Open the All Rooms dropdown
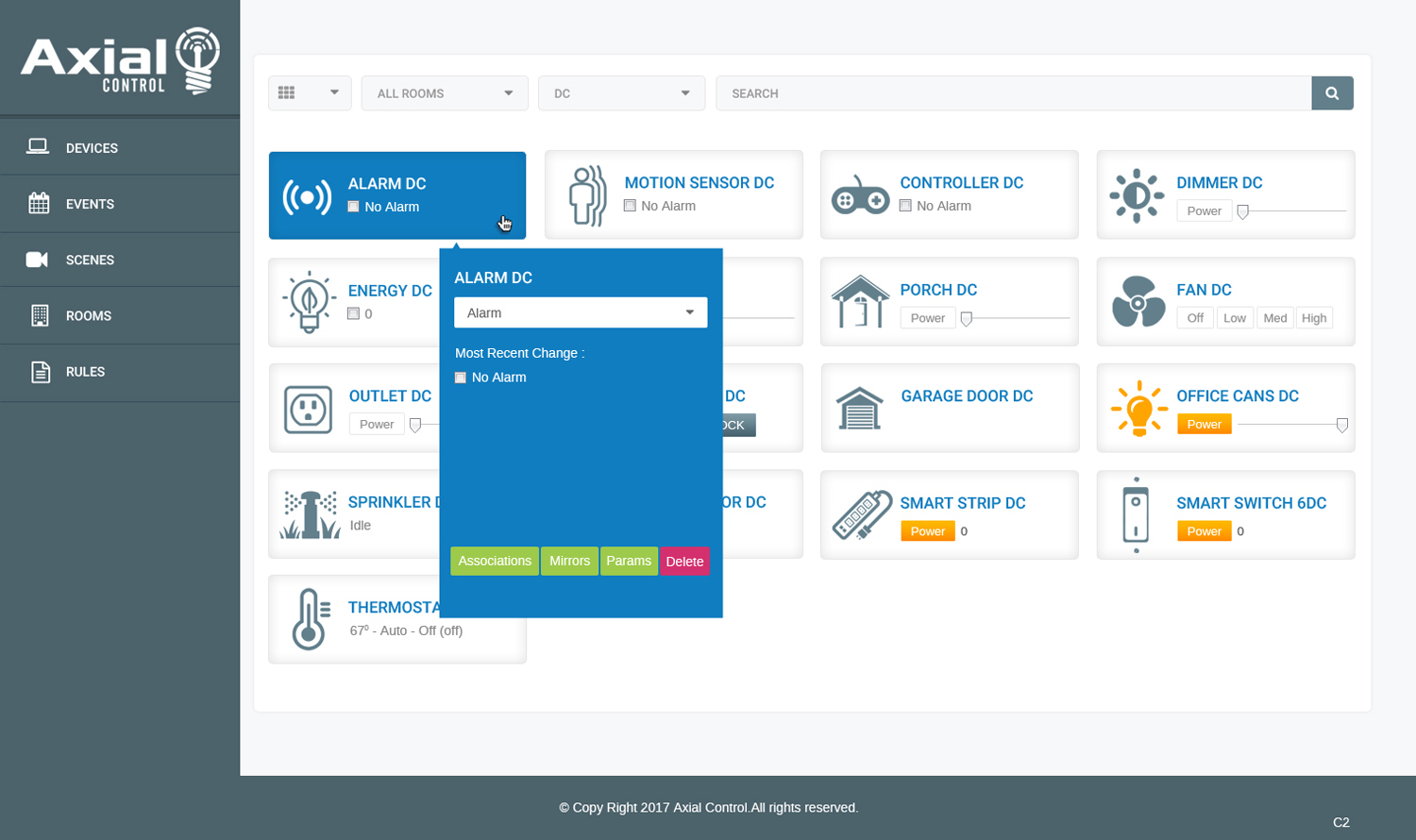 point(445,93)
